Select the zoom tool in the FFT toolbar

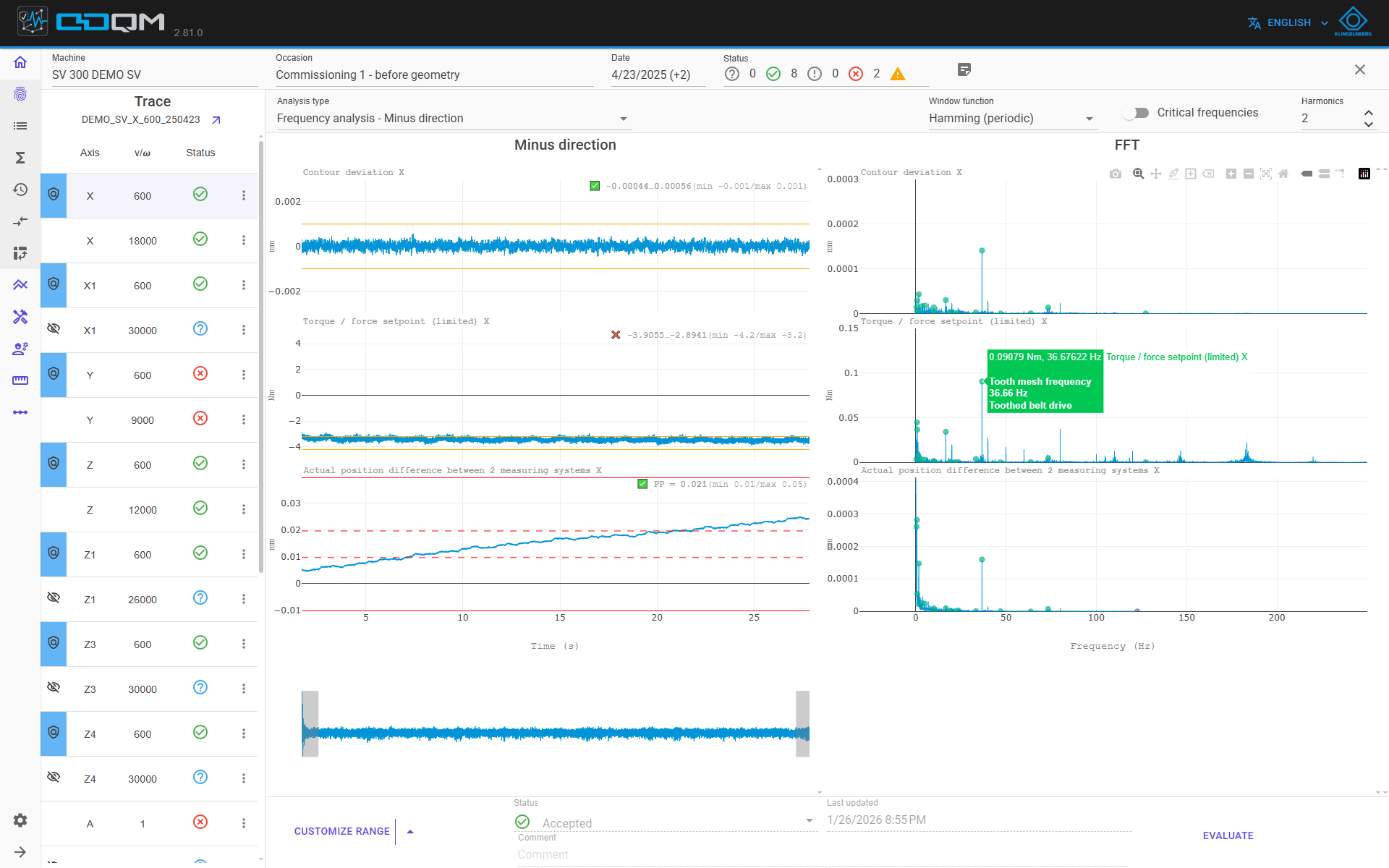pyautogui.click(x=1138, y=174)
